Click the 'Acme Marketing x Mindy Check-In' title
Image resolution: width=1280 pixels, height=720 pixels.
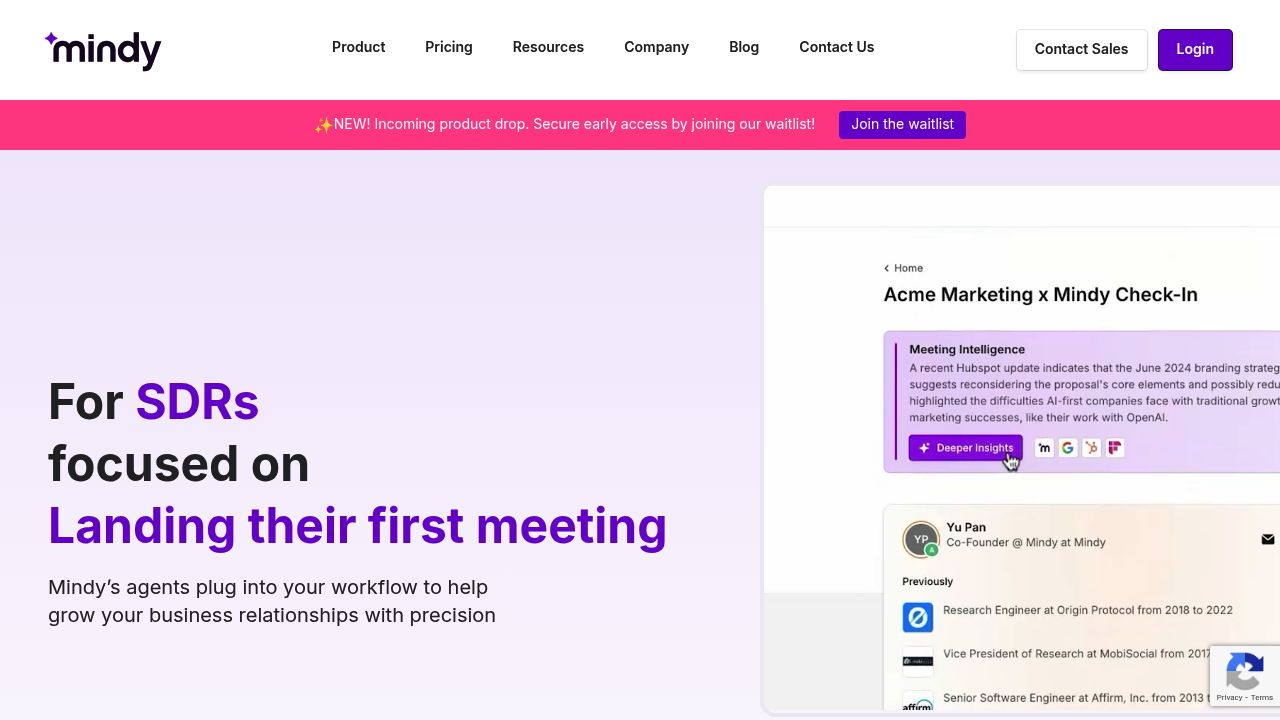[x=1040, y=295]
